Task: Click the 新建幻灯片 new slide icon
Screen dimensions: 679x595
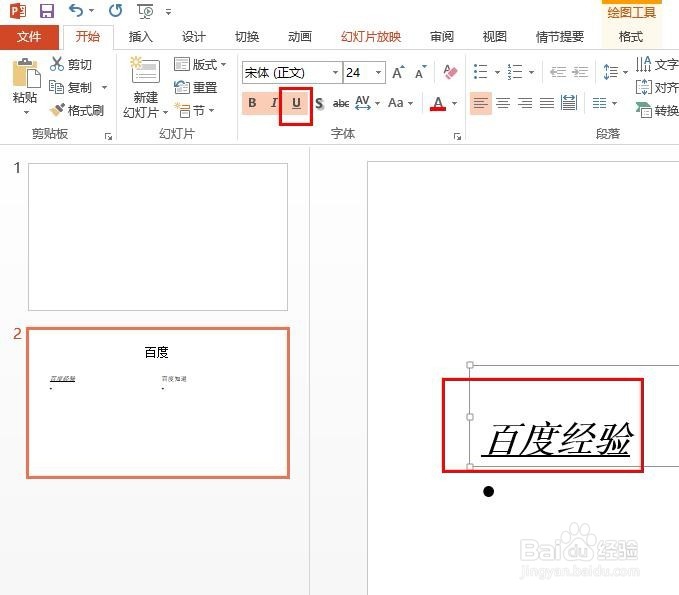Action: click(x=146, y=71)
